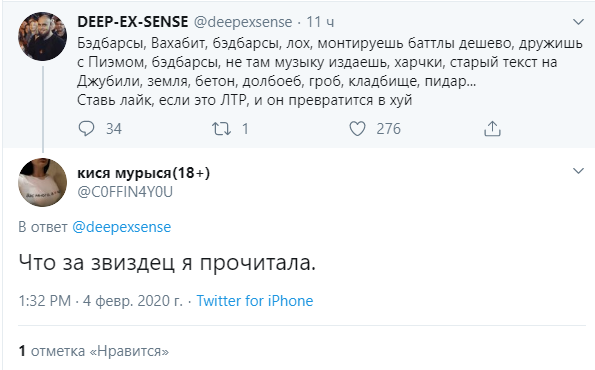
Task: Open the 1:32 PM · 4 февр. 2020 timestamp
Action: click(101, 301)
